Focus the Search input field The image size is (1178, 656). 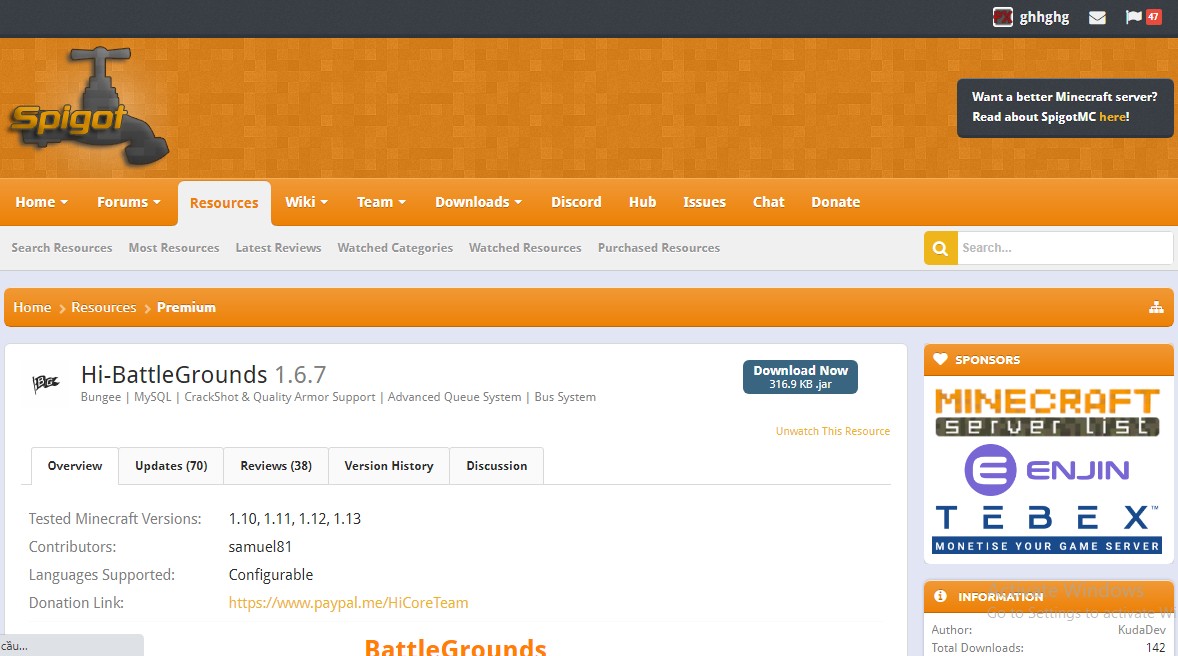pos(1065,248)
